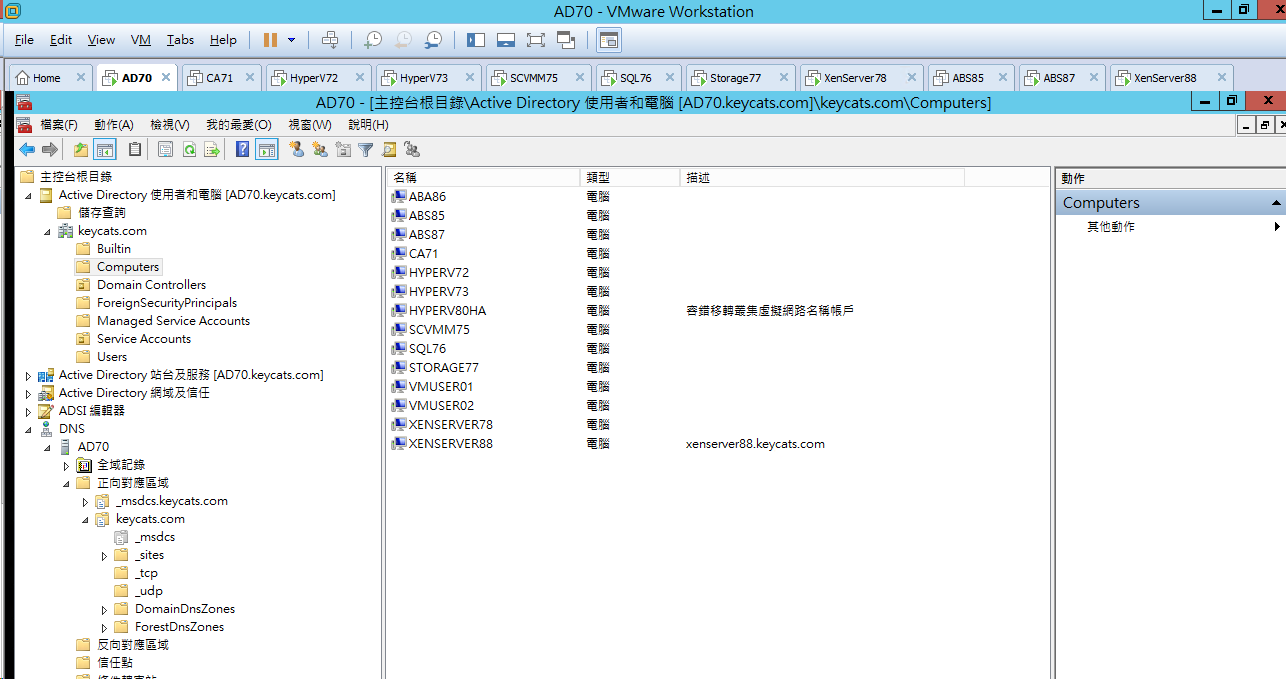Sort list by 描述 column

coord(822,178)
